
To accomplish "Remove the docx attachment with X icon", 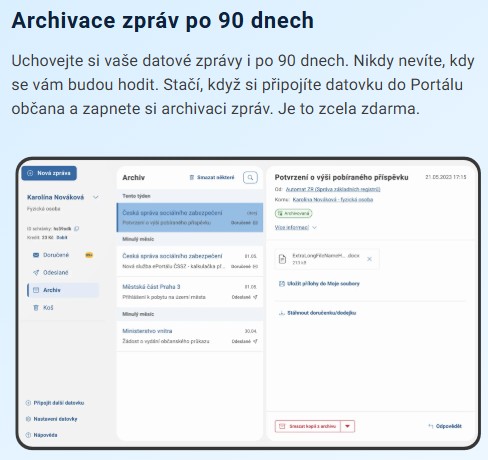I will [369, 259].
